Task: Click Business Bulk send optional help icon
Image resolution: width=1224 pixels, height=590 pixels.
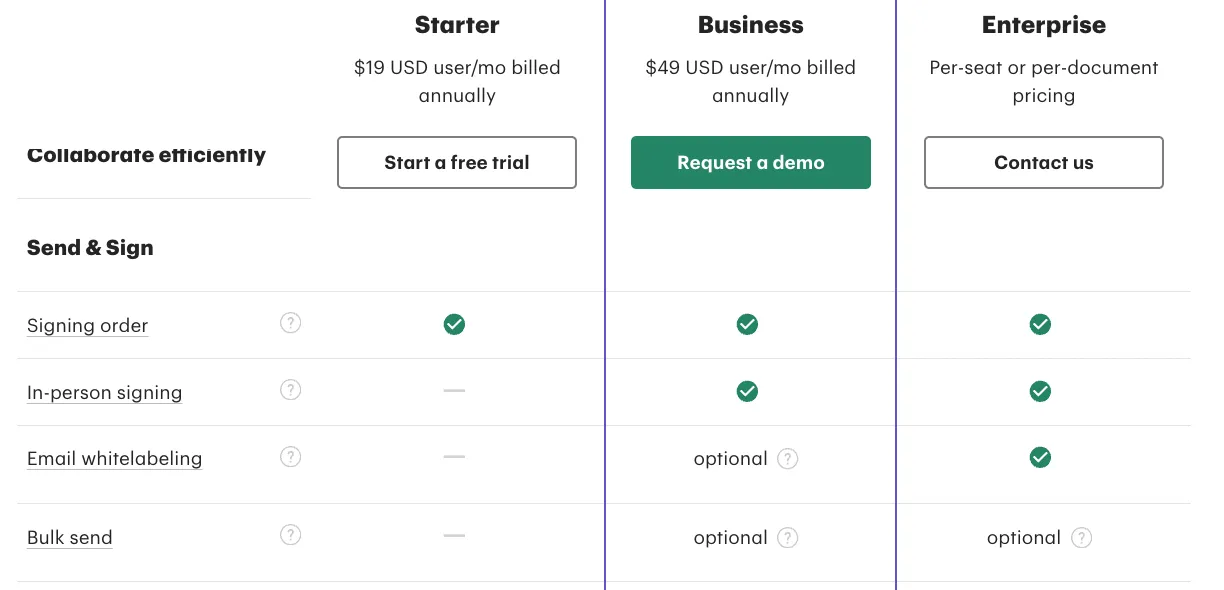Action: coord(788,538)
